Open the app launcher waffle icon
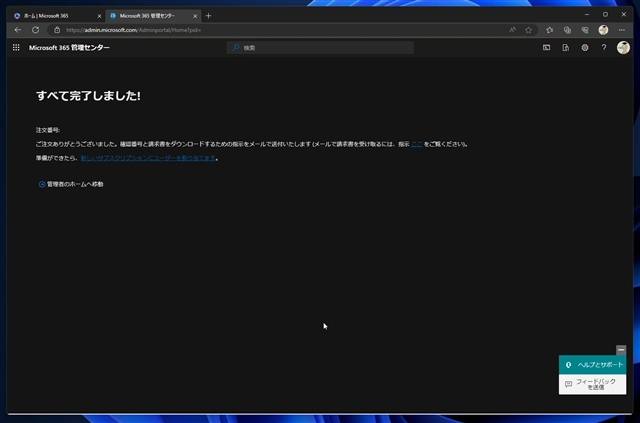Image resolution: width=640 pixels, height=423 pixels. point(16,48)
